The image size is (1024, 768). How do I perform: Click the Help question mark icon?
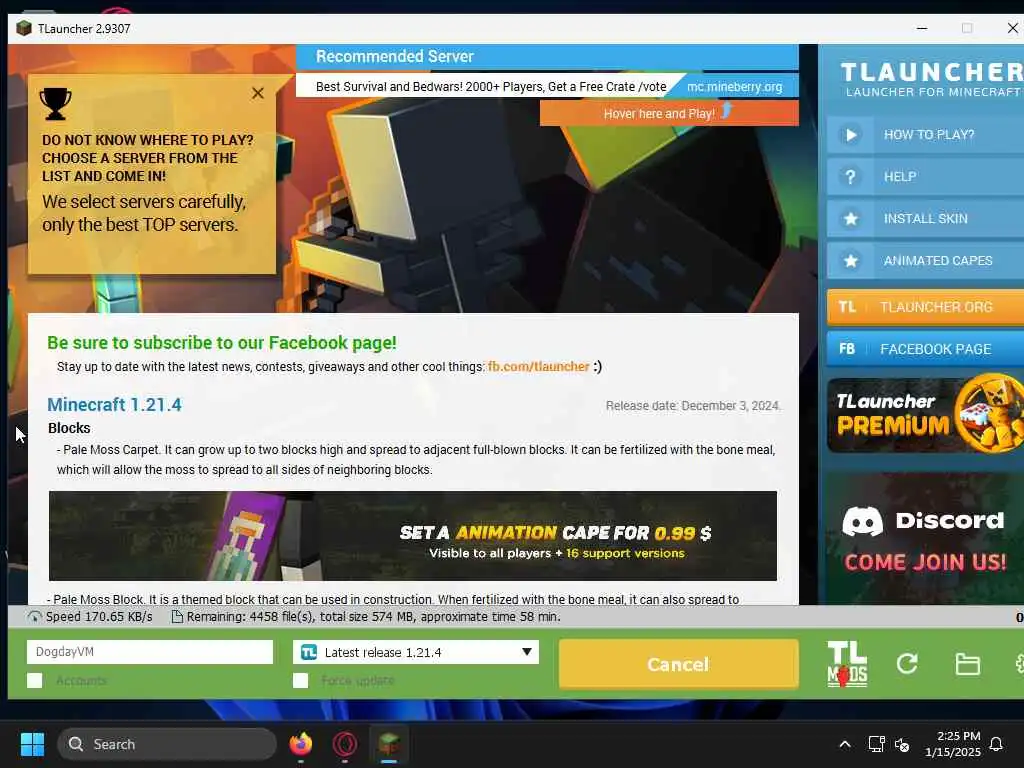point(850,177)
